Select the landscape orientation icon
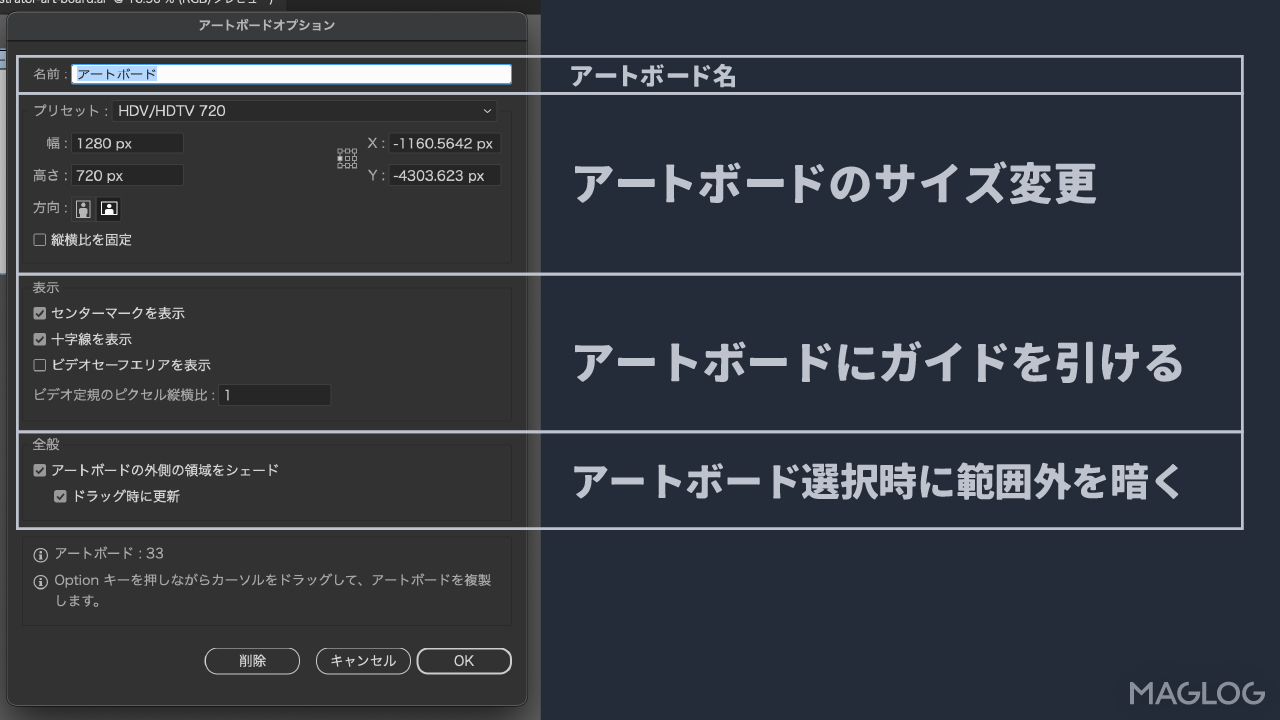 point(108,208)
